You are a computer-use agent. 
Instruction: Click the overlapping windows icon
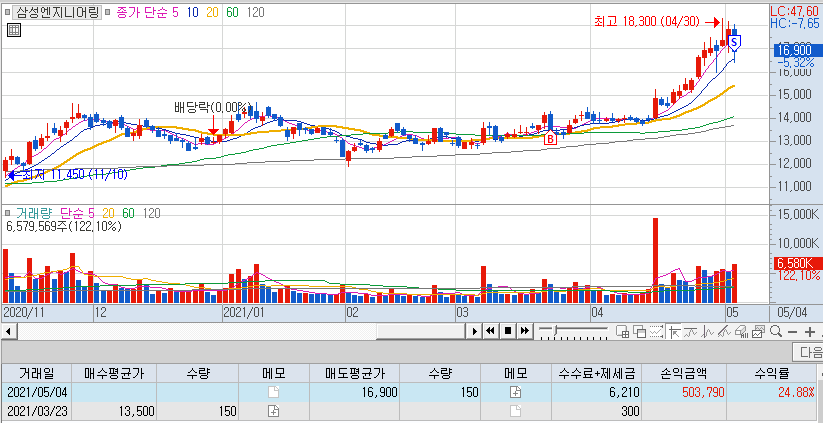tap(639, 332)
